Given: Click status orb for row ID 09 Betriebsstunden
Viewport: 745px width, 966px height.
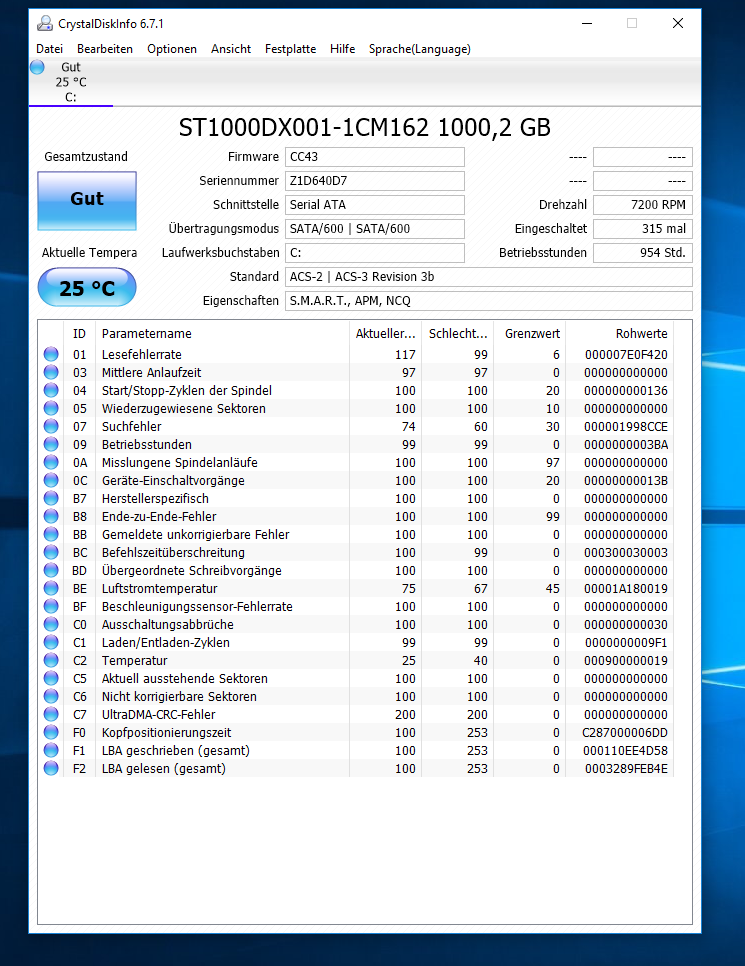Looking at the screenshot, I should tap(51, 444).
